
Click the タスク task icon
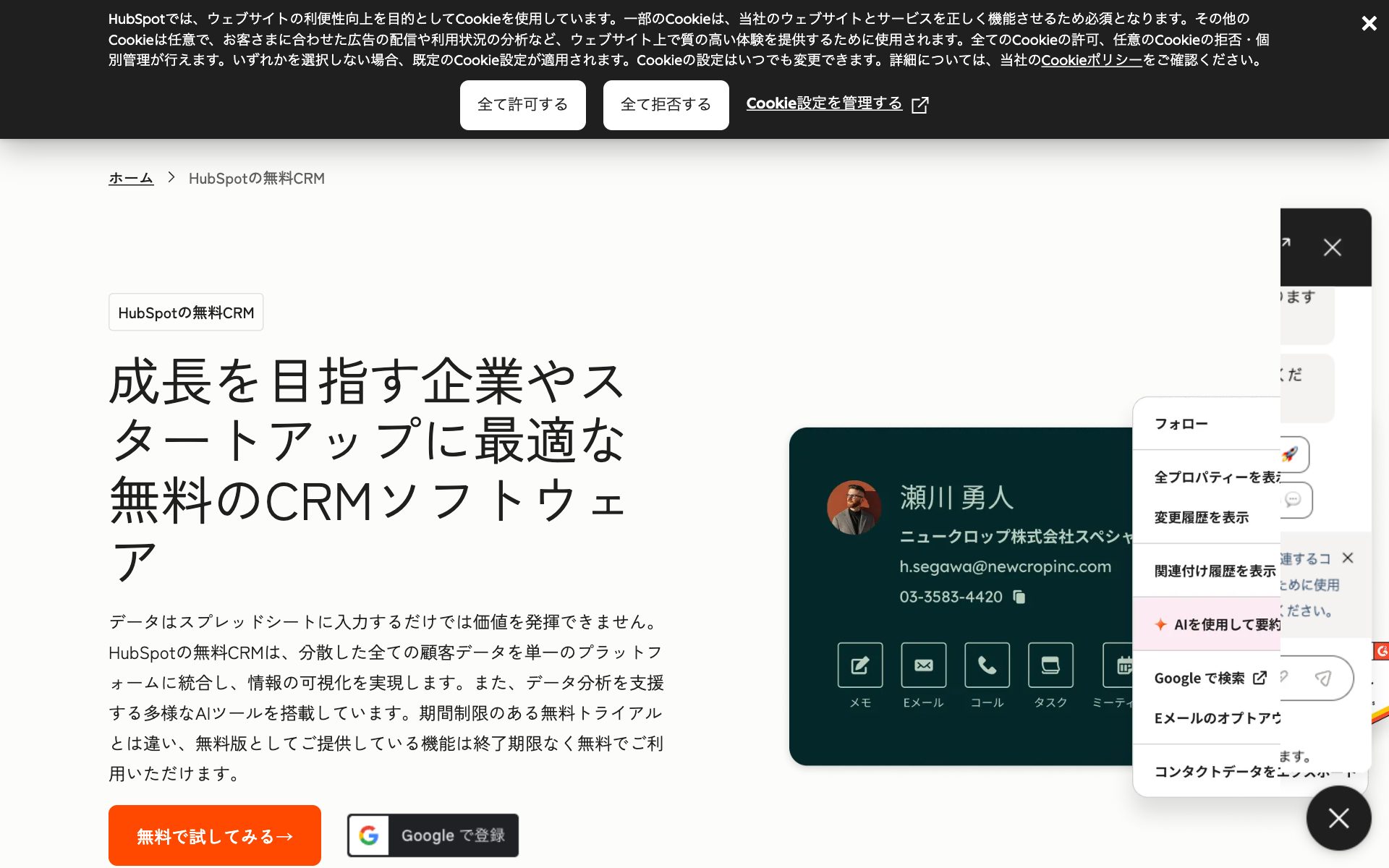1050,665
